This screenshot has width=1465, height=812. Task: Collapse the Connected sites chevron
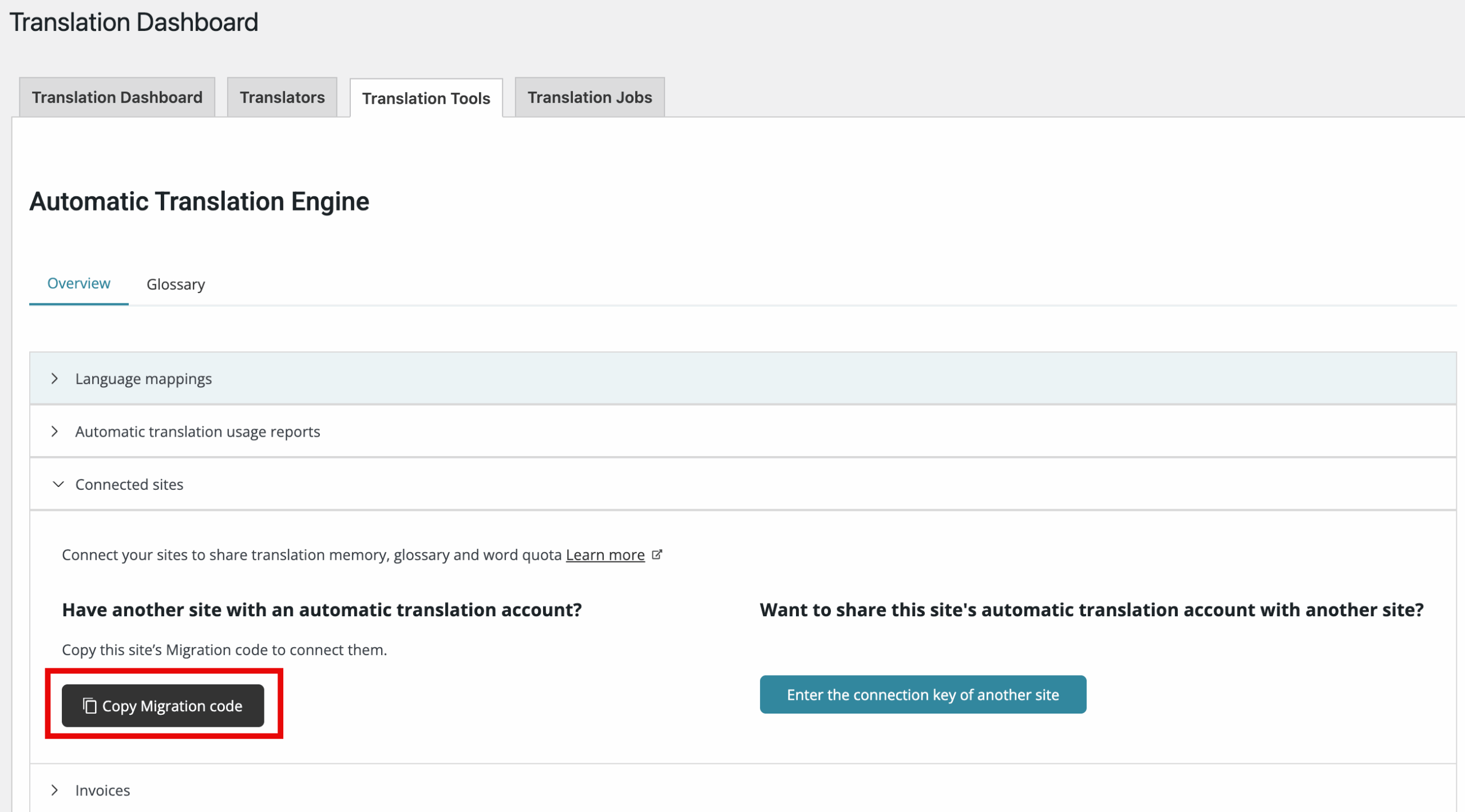pyautogui.click(x=58, y=484)
